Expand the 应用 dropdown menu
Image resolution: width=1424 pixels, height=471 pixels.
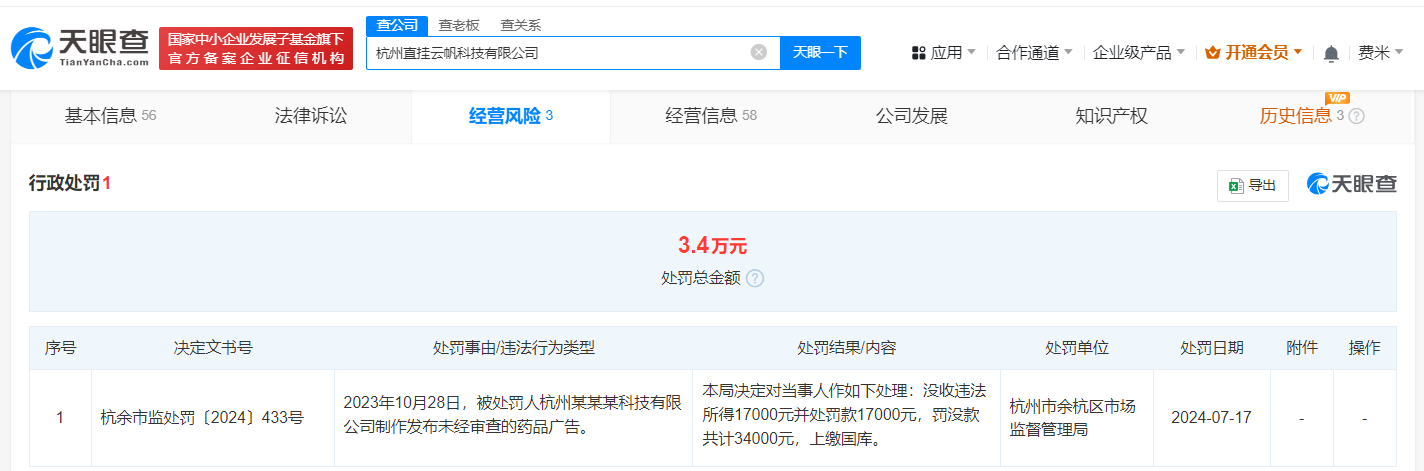[945, 53]
